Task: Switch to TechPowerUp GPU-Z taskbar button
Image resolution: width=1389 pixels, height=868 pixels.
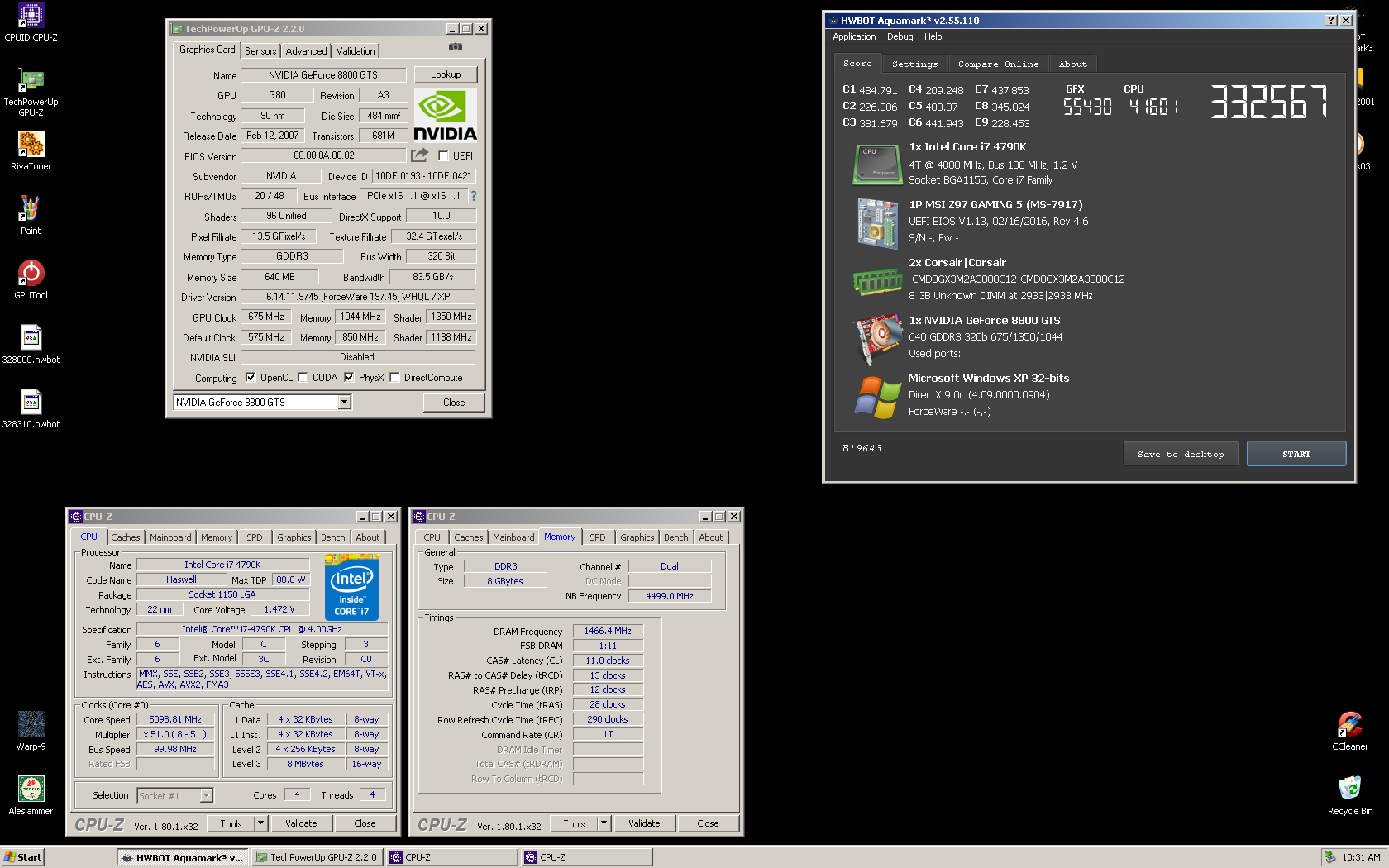Action: pyautogui.click(x=317, y=857)
